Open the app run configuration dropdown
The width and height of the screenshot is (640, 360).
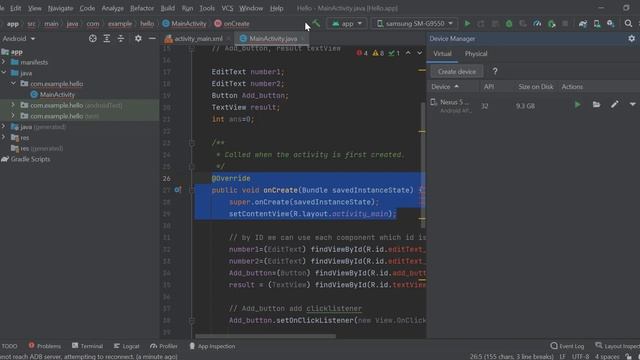point(347,24)
